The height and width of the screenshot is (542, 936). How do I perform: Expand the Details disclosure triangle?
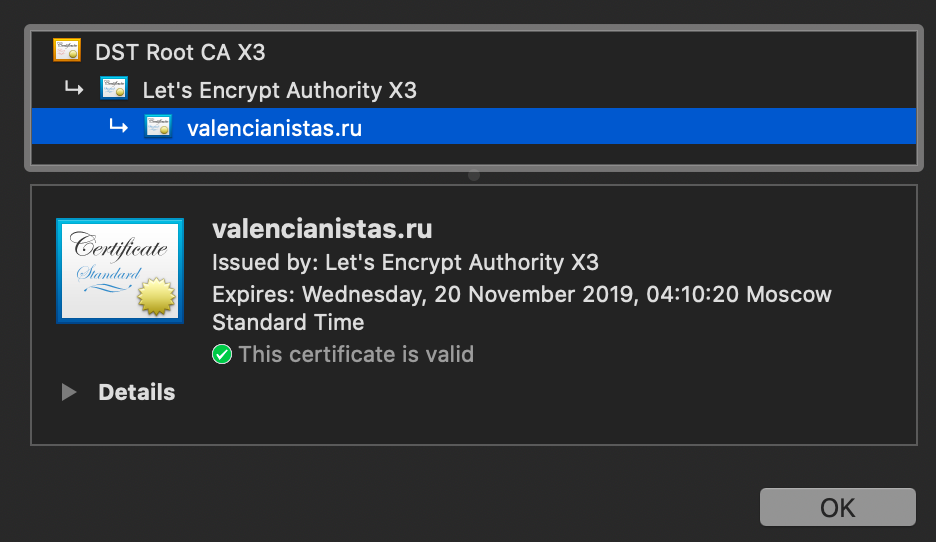(x=69, y=392)
